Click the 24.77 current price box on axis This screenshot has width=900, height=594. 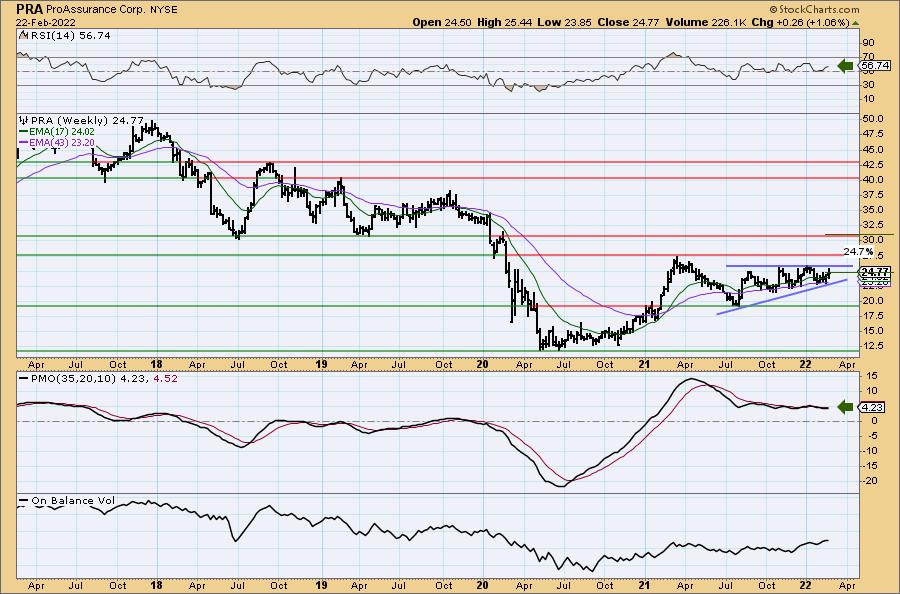click(875, 271)
